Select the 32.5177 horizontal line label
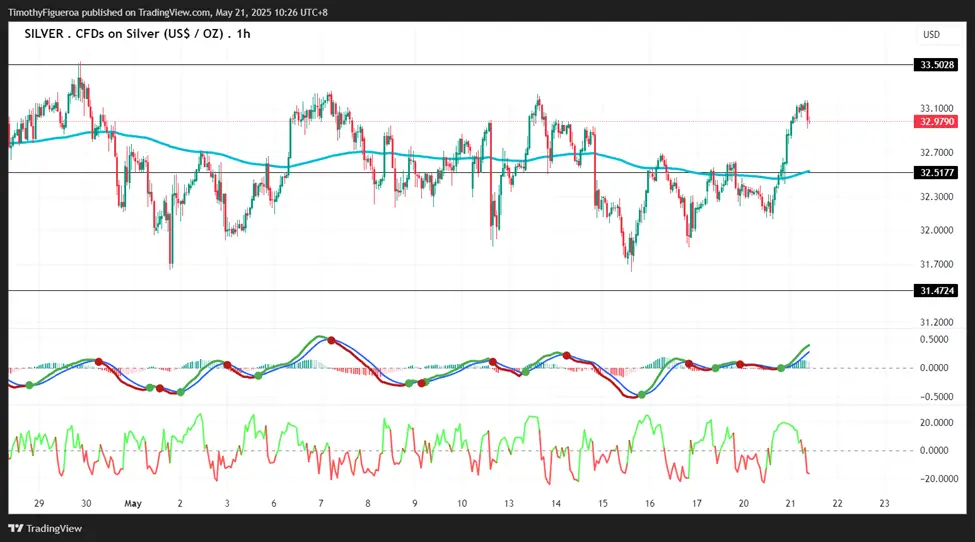Image resolution: width=975 pixels, height=542 pixels. (936, 173)
